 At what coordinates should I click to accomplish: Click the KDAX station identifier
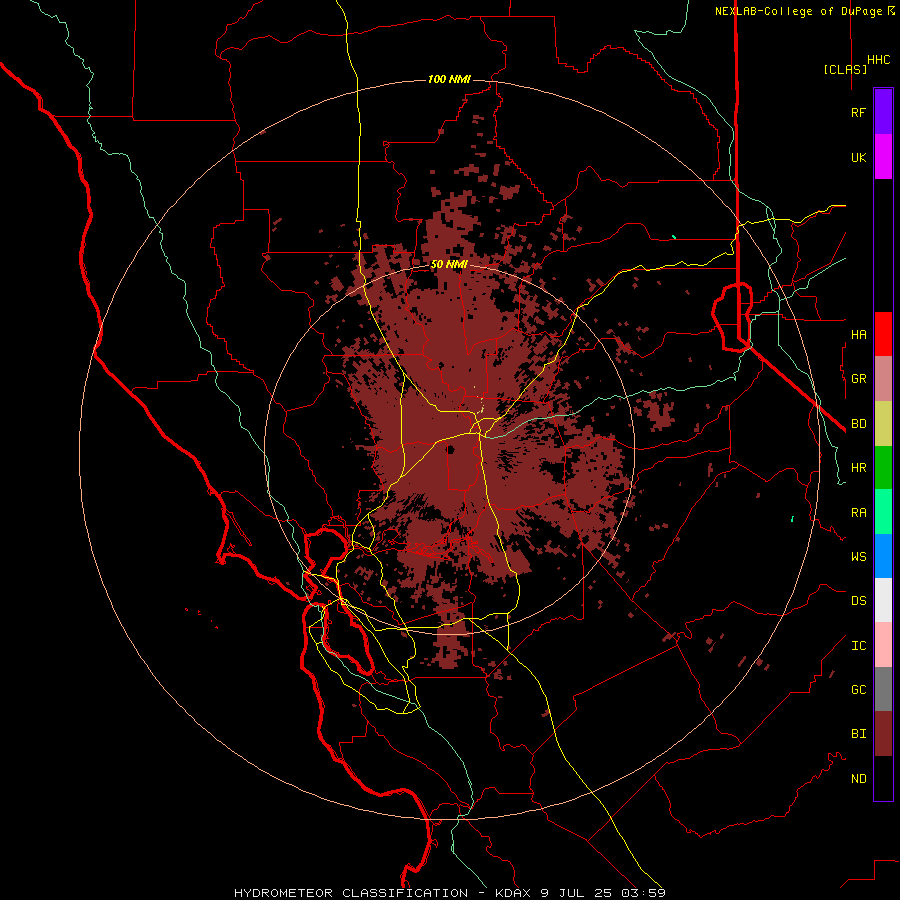click(x=514, y=893)
